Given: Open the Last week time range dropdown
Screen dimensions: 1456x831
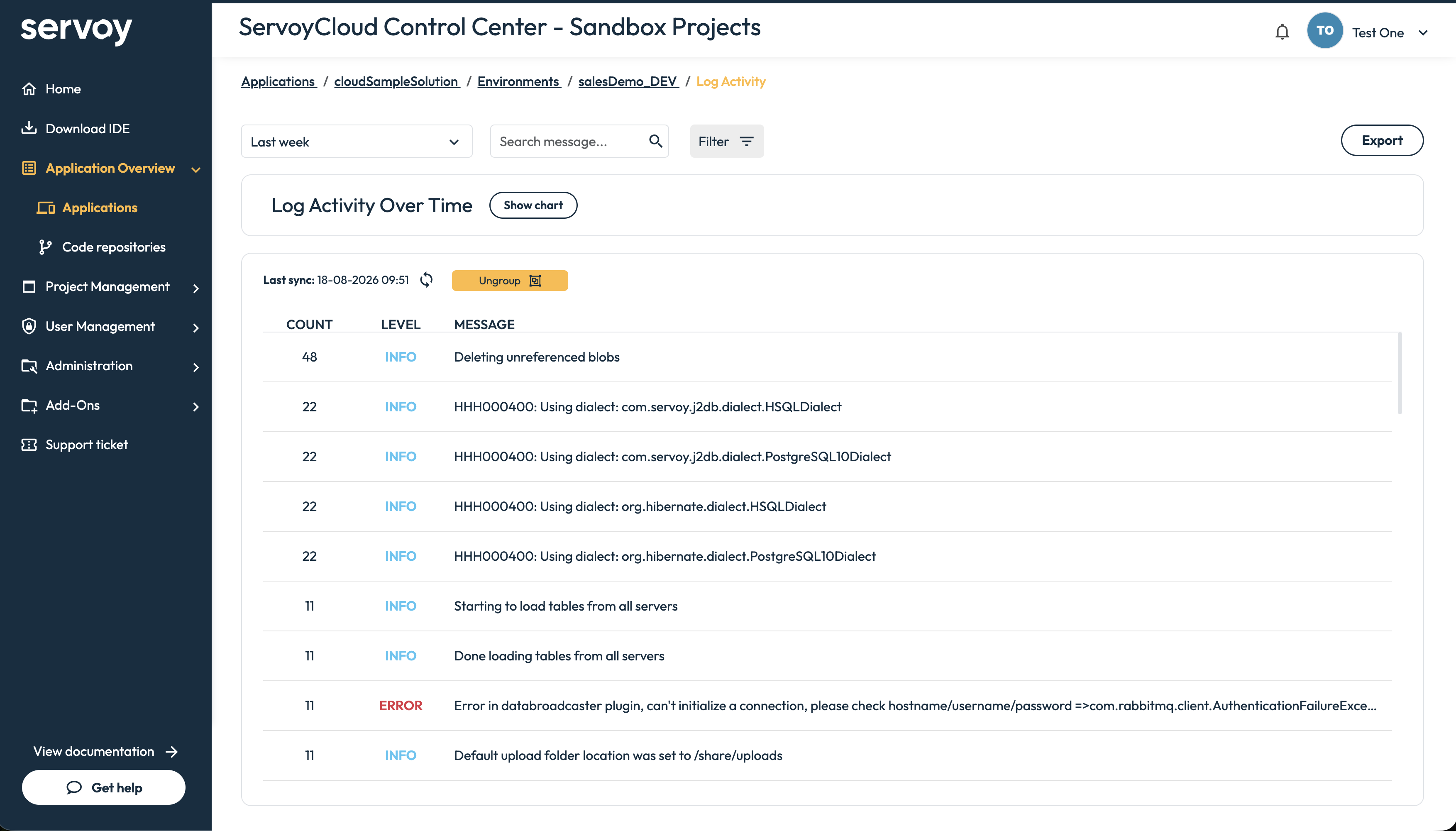Looking at the screenshot, I should [357, 142].
